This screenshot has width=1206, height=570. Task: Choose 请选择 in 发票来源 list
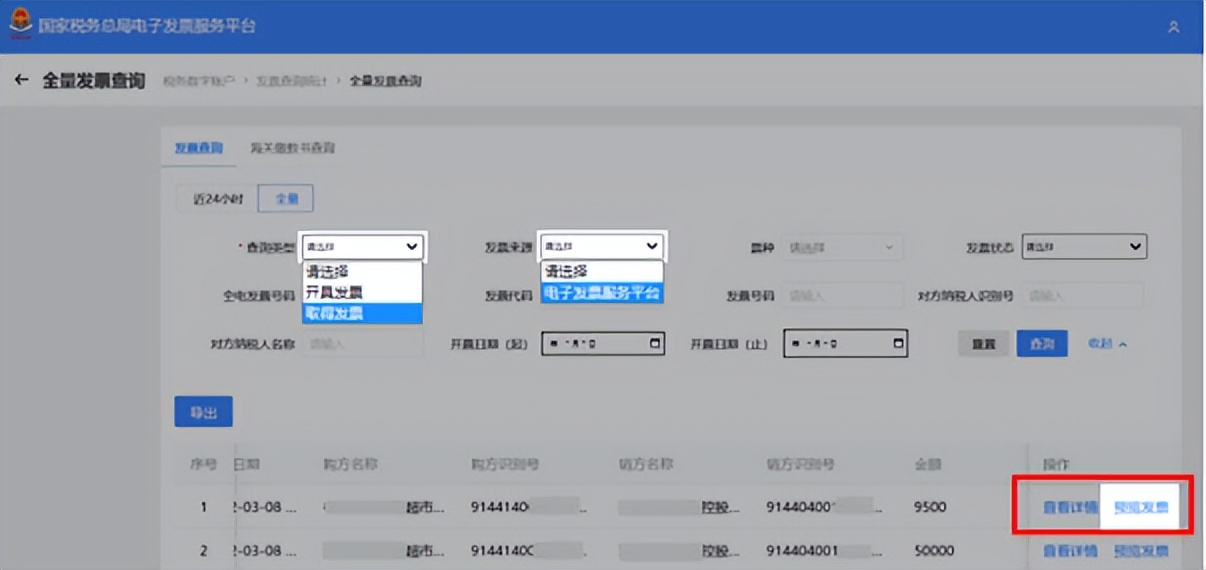coord(602,271)
